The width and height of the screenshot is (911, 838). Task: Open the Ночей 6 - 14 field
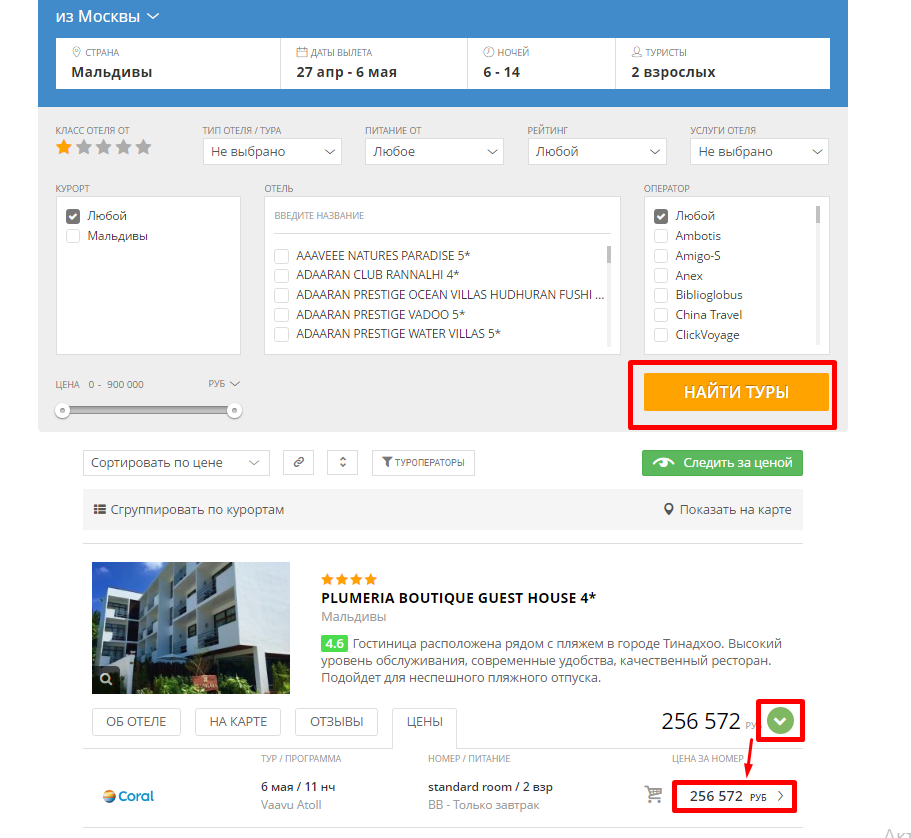tap(541, 63)
